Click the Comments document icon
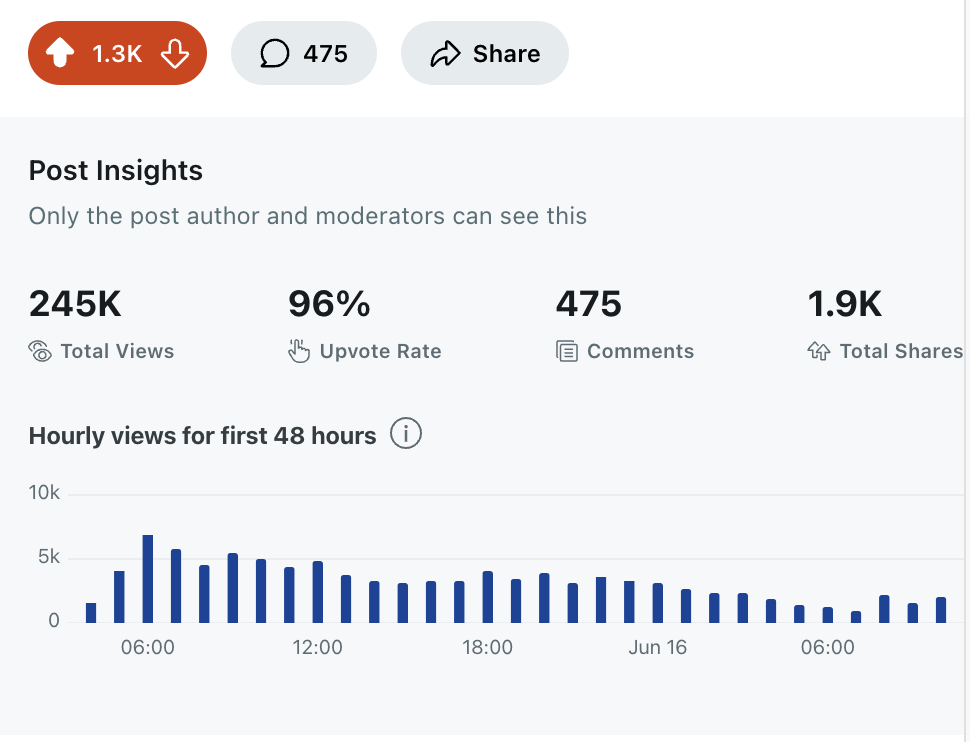Image resolution: width=970 pixels, height=742 pixels. point(567,351)
